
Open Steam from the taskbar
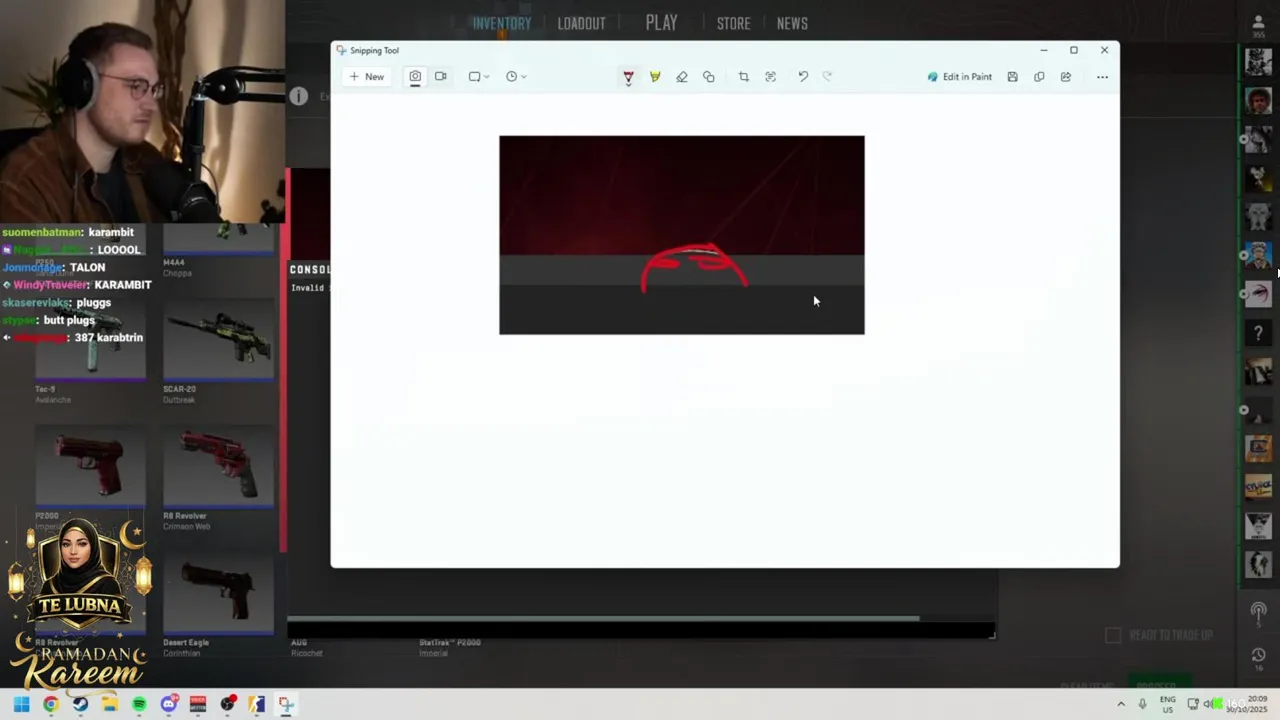pos(80,704)
